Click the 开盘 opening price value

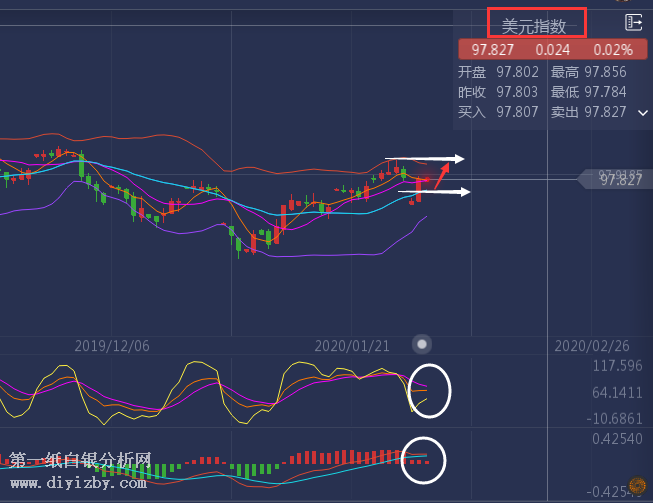coord(518,72)
